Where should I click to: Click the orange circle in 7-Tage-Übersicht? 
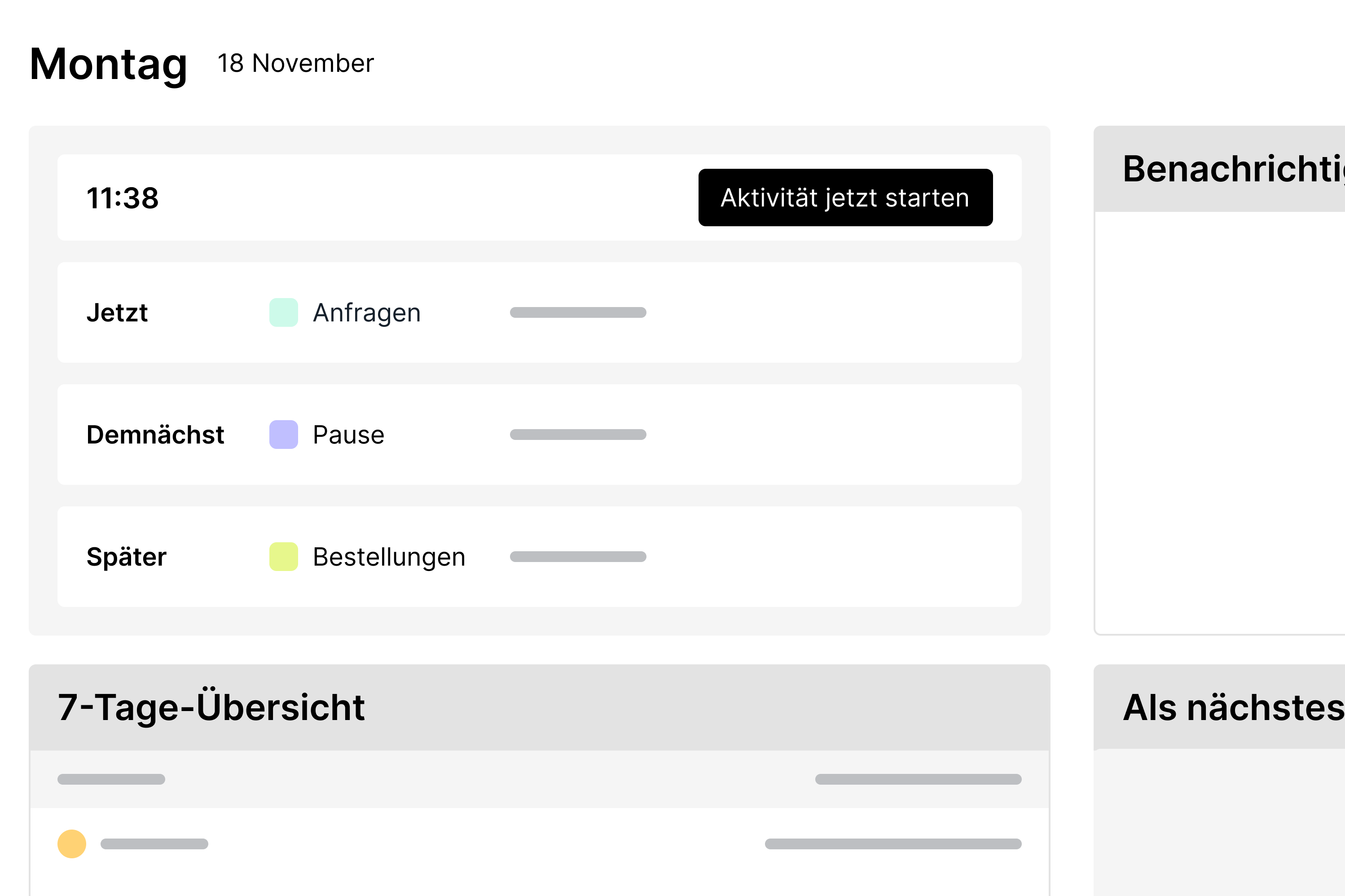pos(72,844)
